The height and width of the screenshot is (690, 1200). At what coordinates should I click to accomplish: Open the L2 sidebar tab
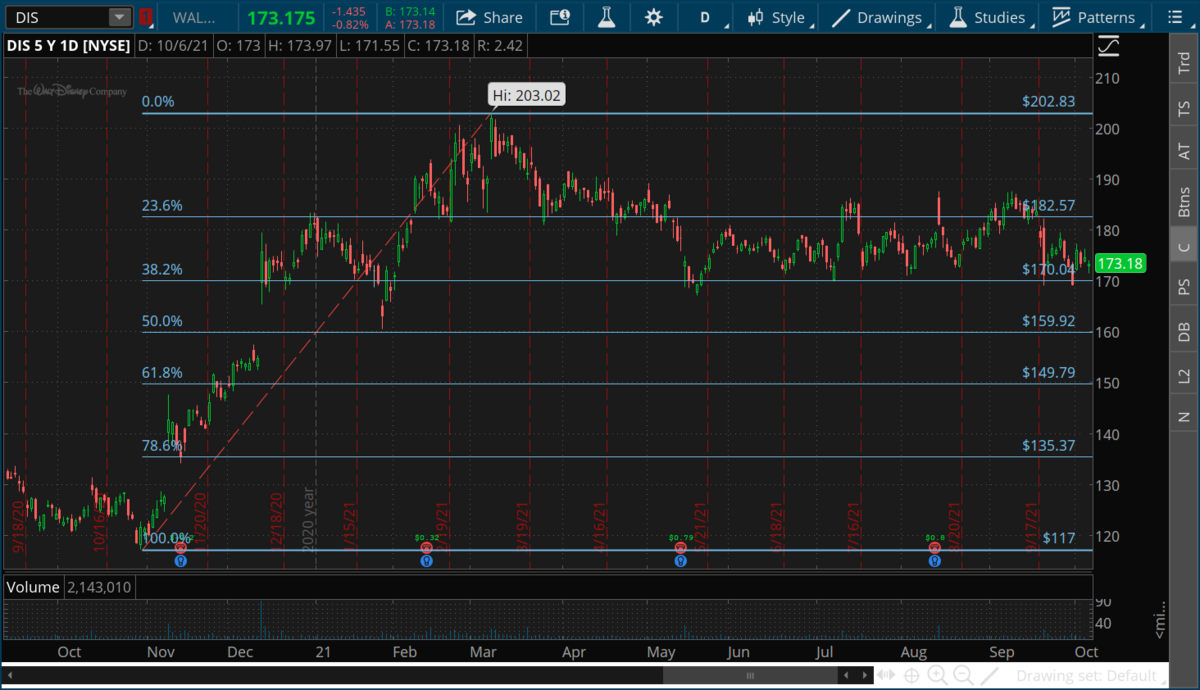pyautogui.click(x=1184, y=375)
